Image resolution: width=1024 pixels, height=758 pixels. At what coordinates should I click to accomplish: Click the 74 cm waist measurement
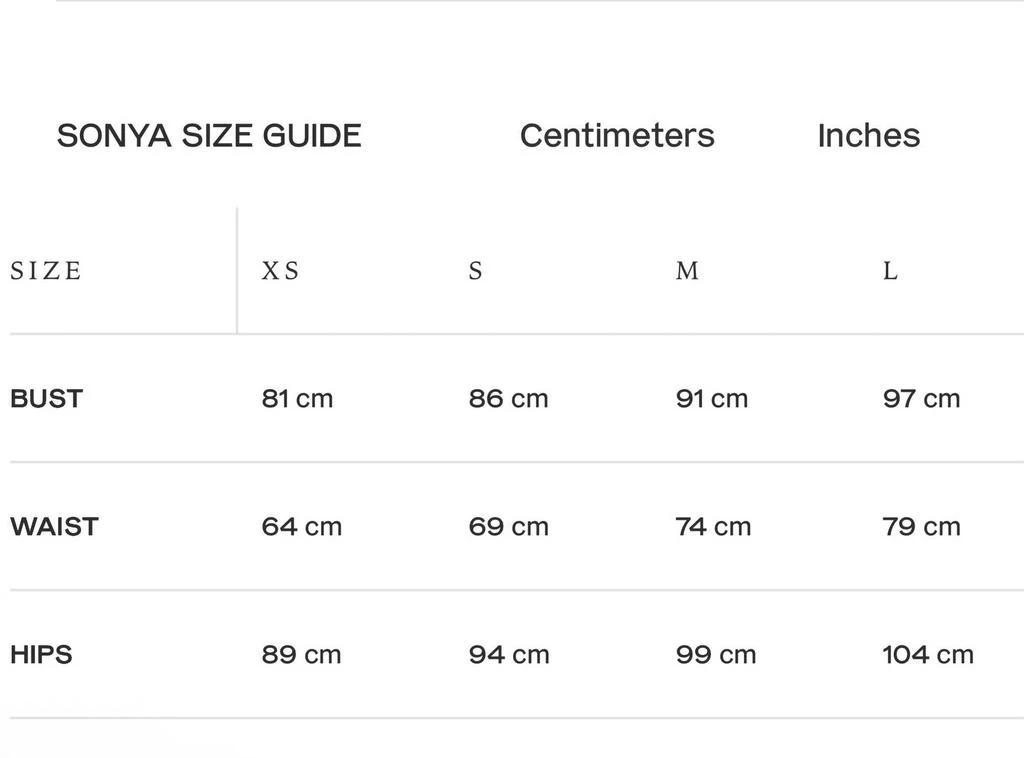(x=713, y=527)
